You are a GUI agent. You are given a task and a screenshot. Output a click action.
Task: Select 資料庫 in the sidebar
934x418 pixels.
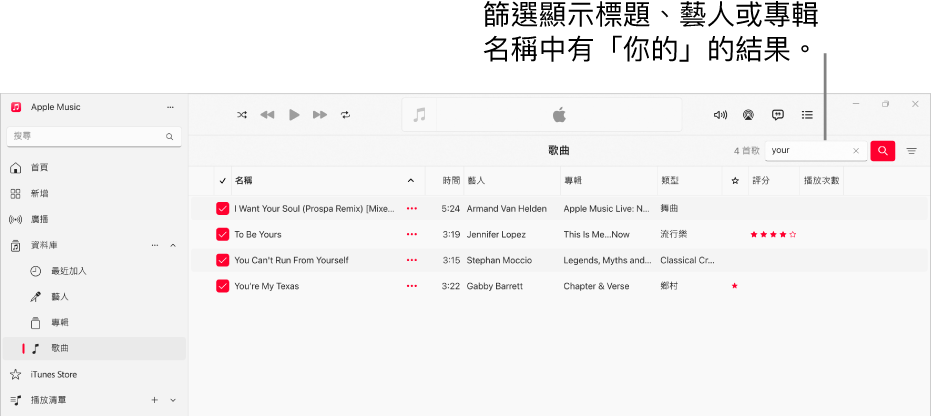point(44,245)
